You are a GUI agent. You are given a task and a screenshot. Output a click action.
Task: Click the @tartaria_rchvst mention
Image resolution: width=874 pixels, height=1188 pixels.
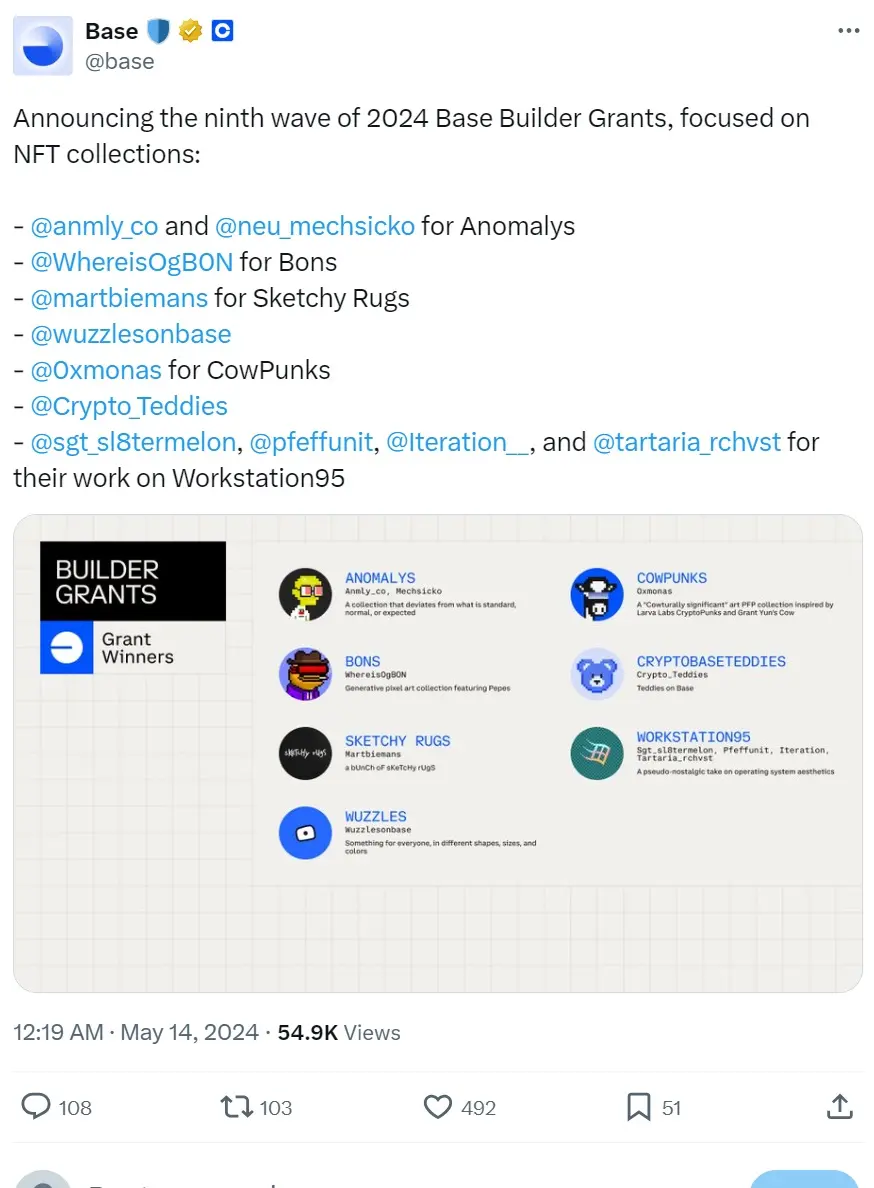point(687,442)
